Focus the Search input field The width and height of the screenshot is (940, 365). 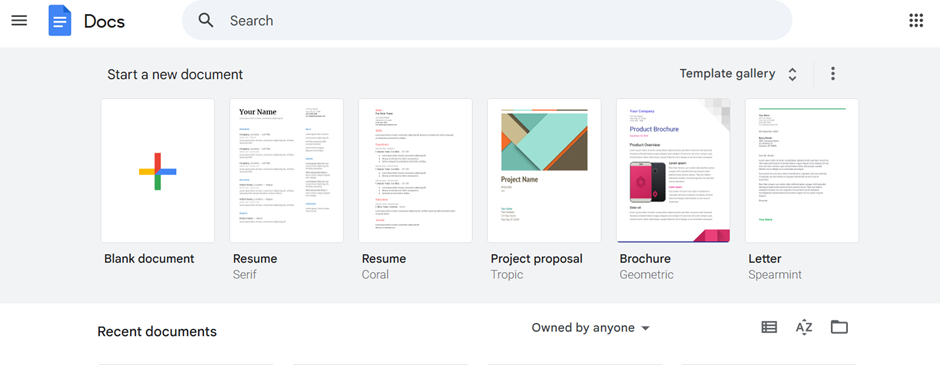[x=487, y=20]
